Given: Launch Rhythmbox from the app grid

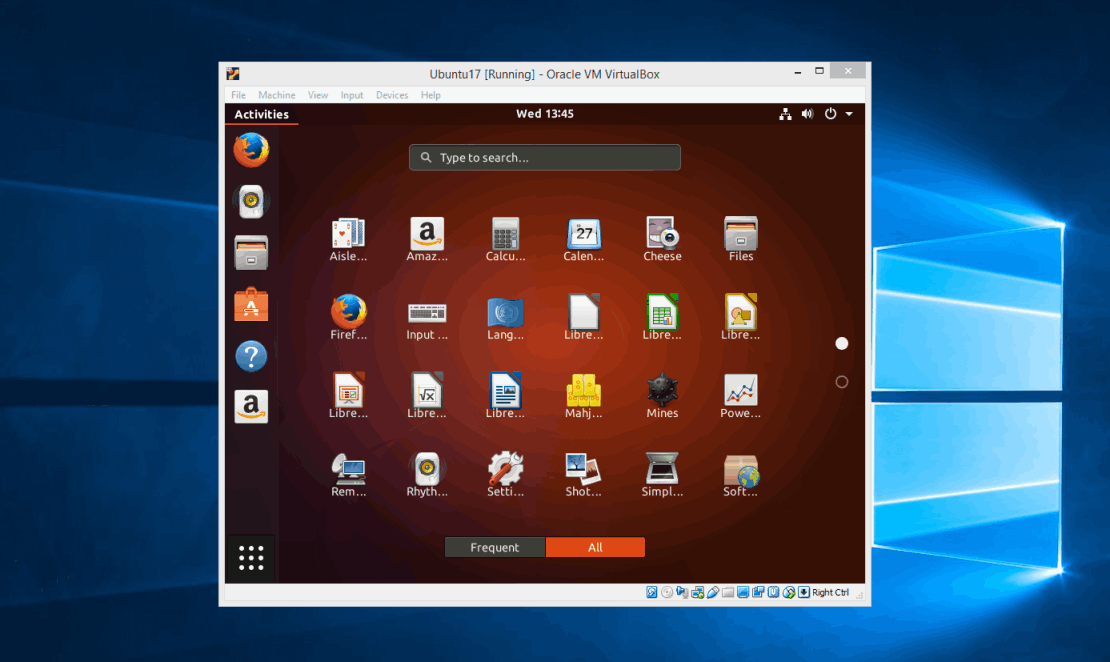Looking at the screenshot, I should 427,475.
